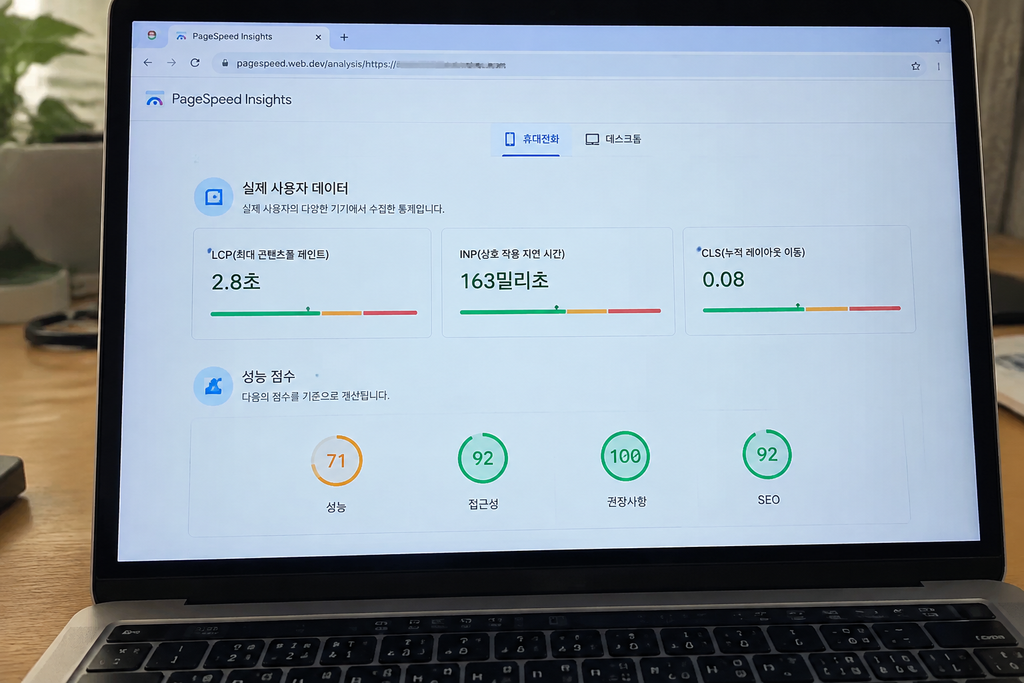Switch to the 데스크톱 tab
Viewport: 1024px width, 683px height.
pyautogui.click(x=613, y=139)
